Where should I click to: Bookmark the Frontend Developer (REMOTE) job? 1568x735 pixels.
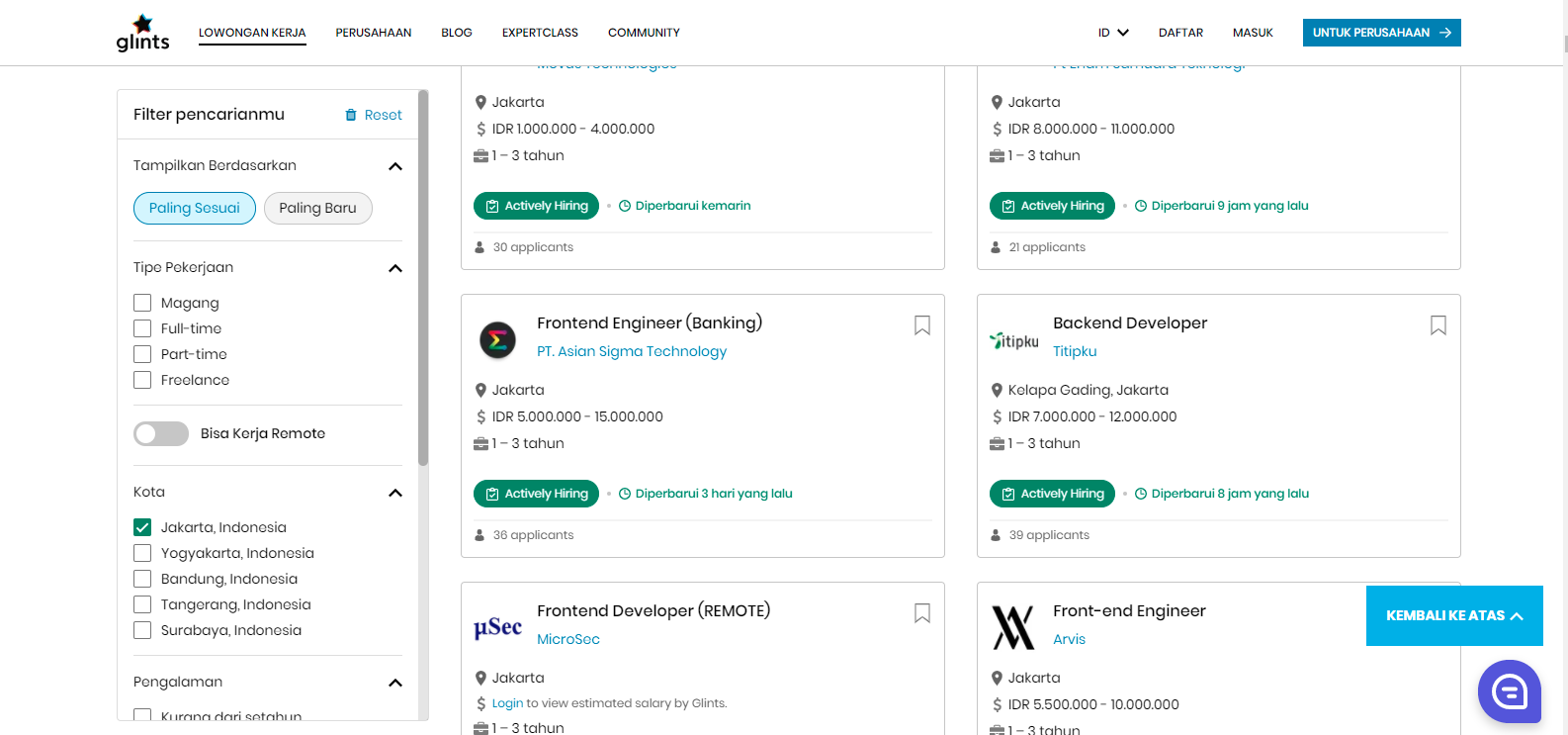click(x=922, y=613)
